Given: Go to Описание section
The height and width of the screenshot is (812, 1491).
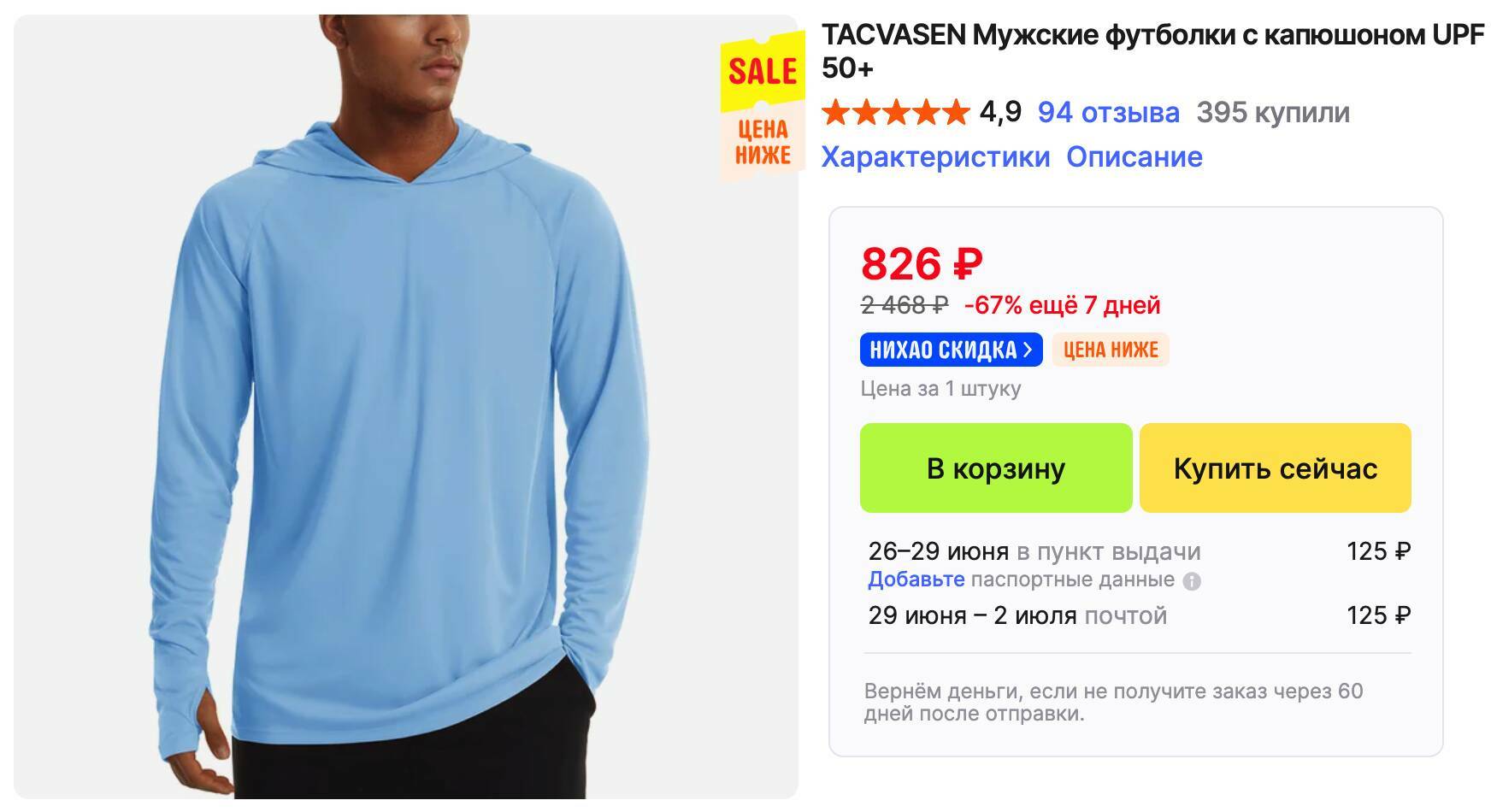Looking at the screenshot, I should coord(1134,156).
